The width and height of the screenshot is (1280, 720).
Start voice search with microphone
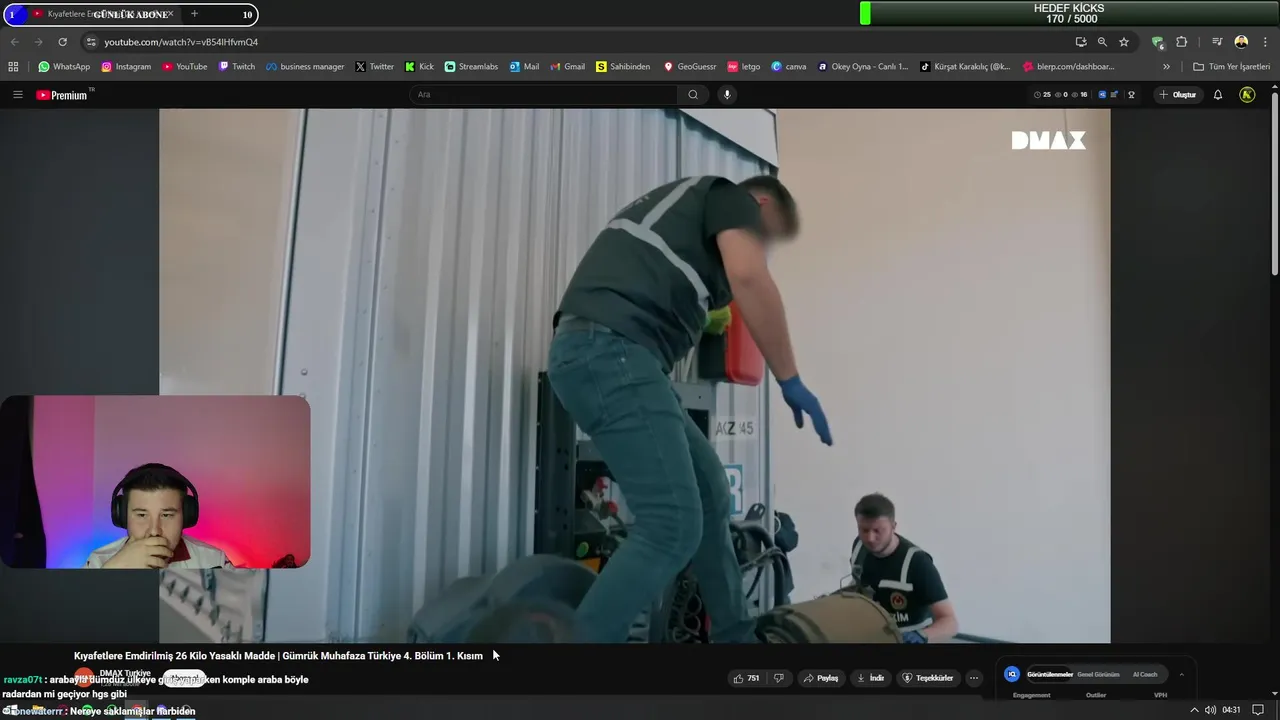727,95
